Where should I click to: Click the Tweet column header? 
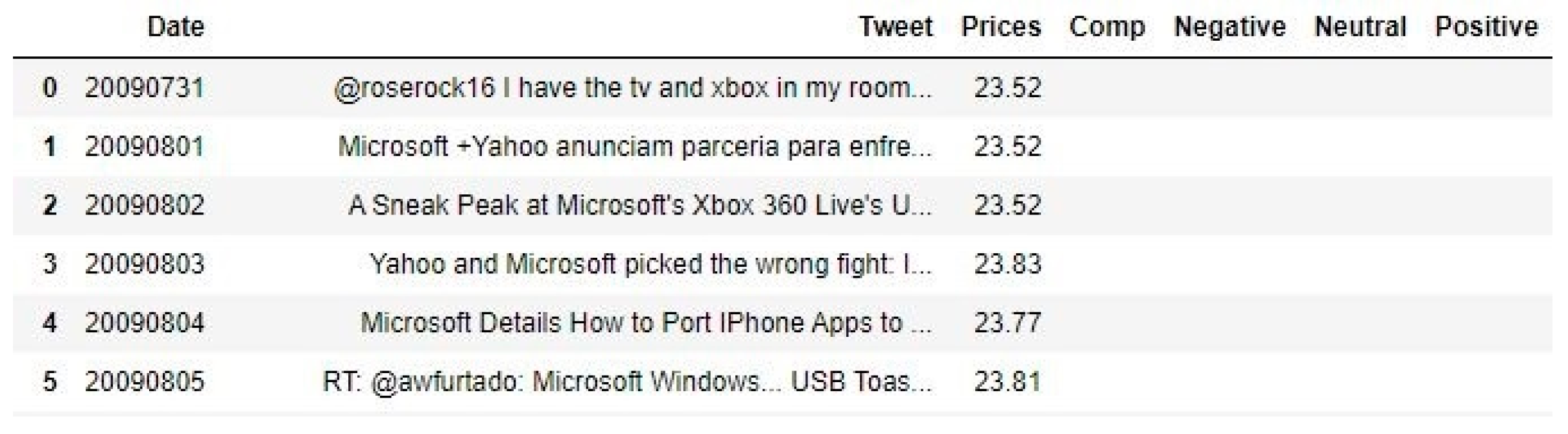click(896, 27)
